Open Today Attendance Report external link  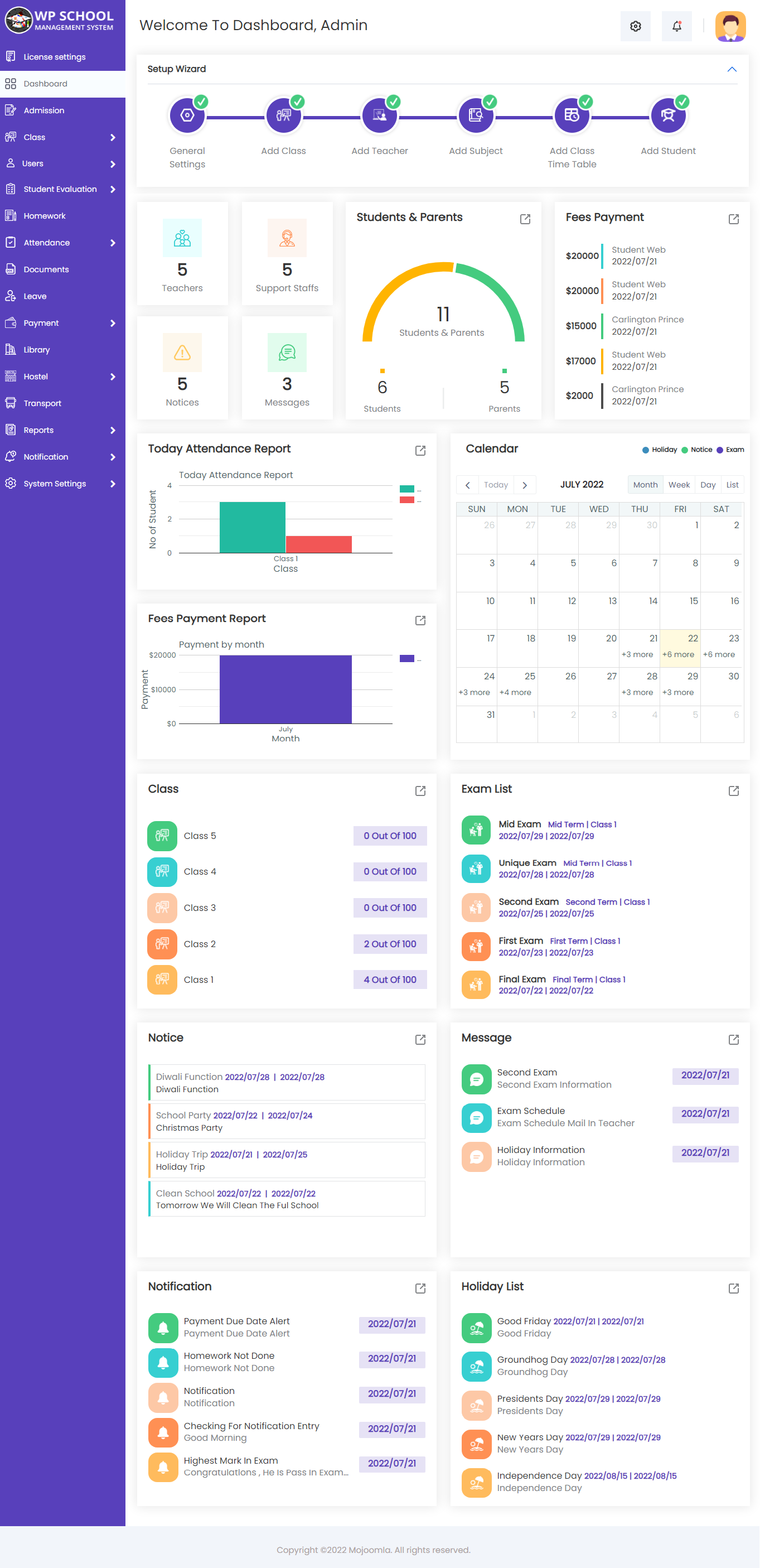[x=420, y=451]
